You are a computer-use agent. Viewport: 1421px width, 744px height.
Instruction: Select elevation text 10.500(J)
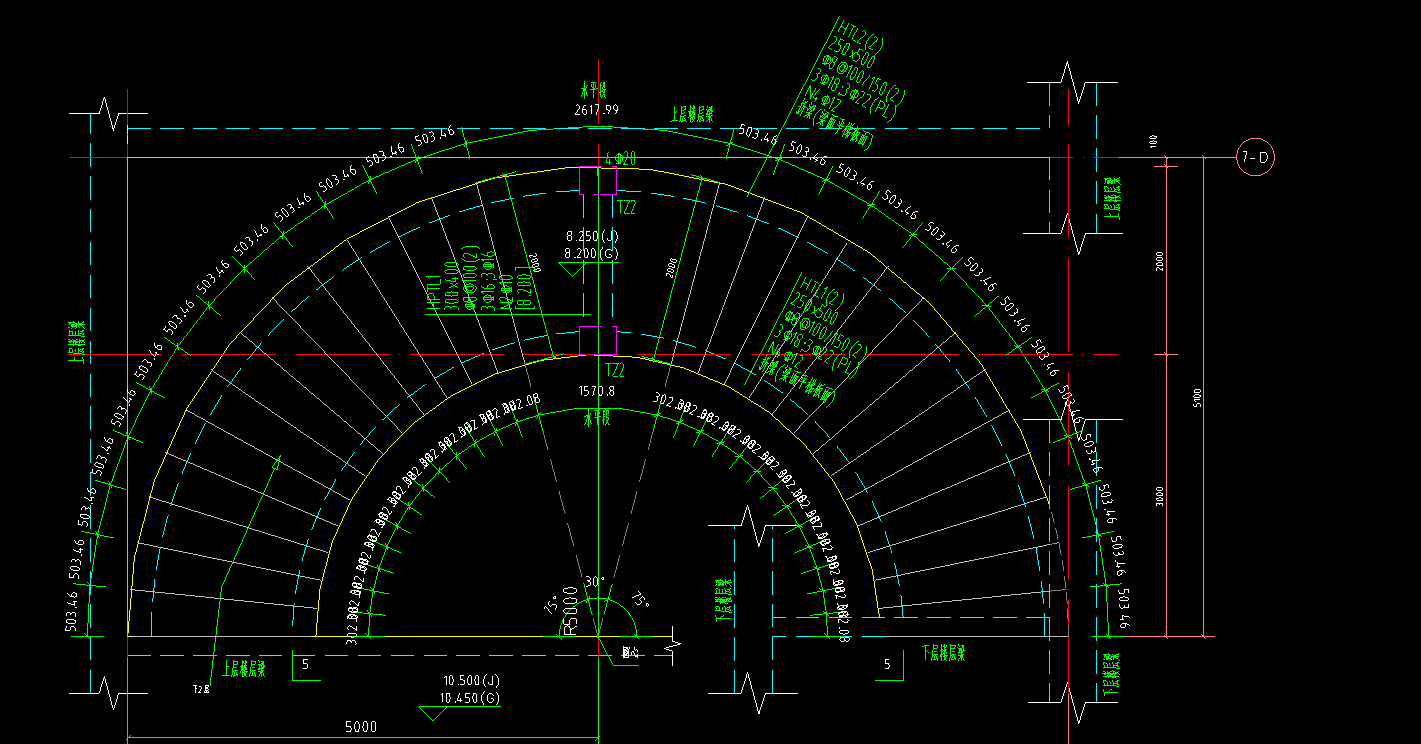[x=469, y=680]
